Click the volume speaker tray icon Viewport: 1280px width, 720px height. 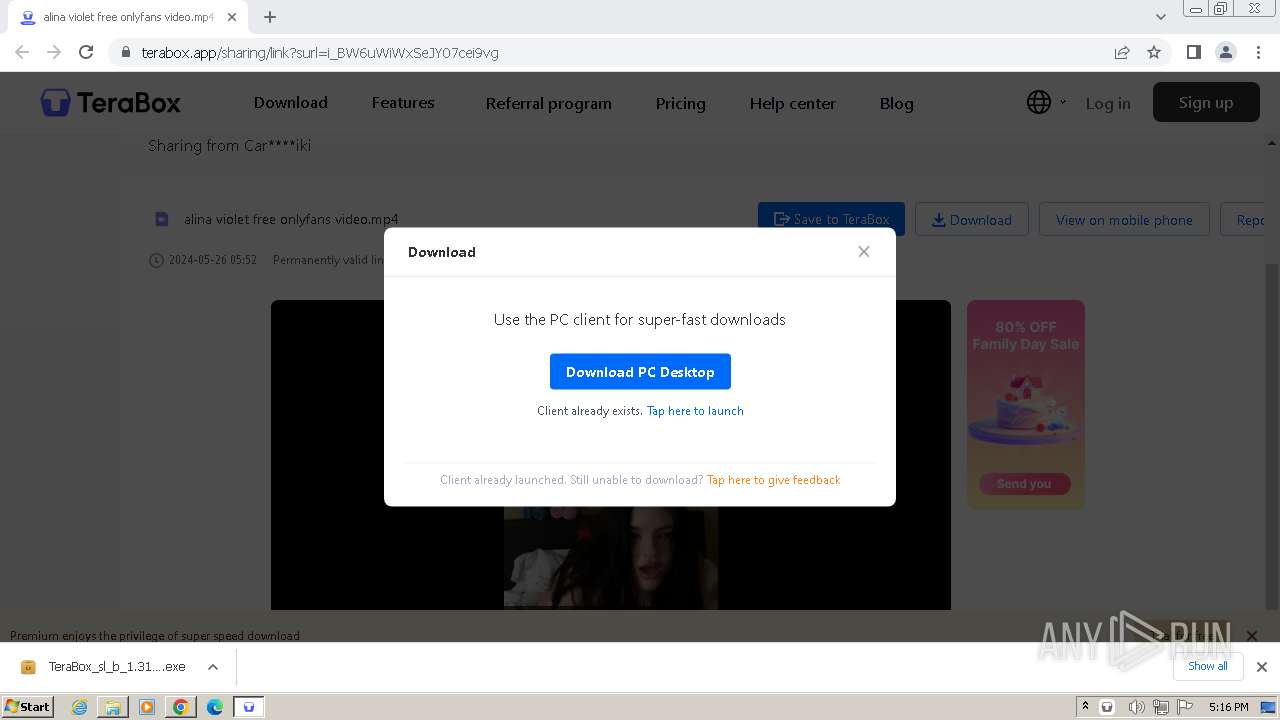click(1136, 707)
